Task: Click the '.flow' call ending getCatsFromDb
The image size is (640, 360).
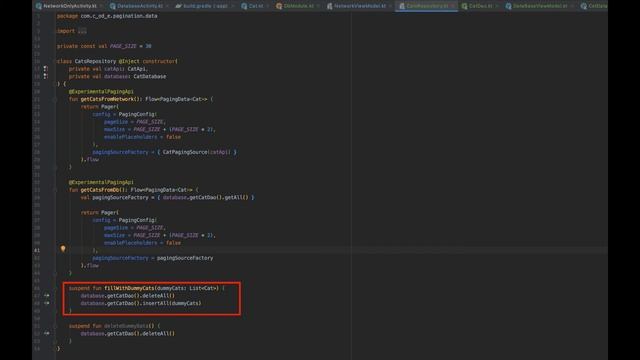Action: click(91, 265)
